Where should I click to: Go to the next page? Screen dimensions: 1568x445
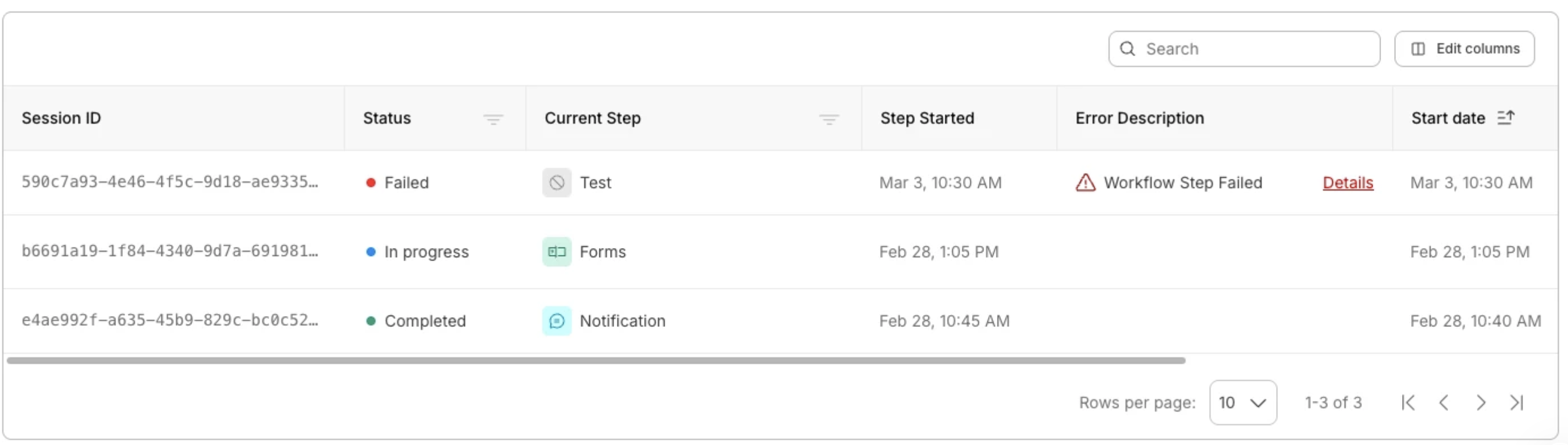pos(1481,402)
